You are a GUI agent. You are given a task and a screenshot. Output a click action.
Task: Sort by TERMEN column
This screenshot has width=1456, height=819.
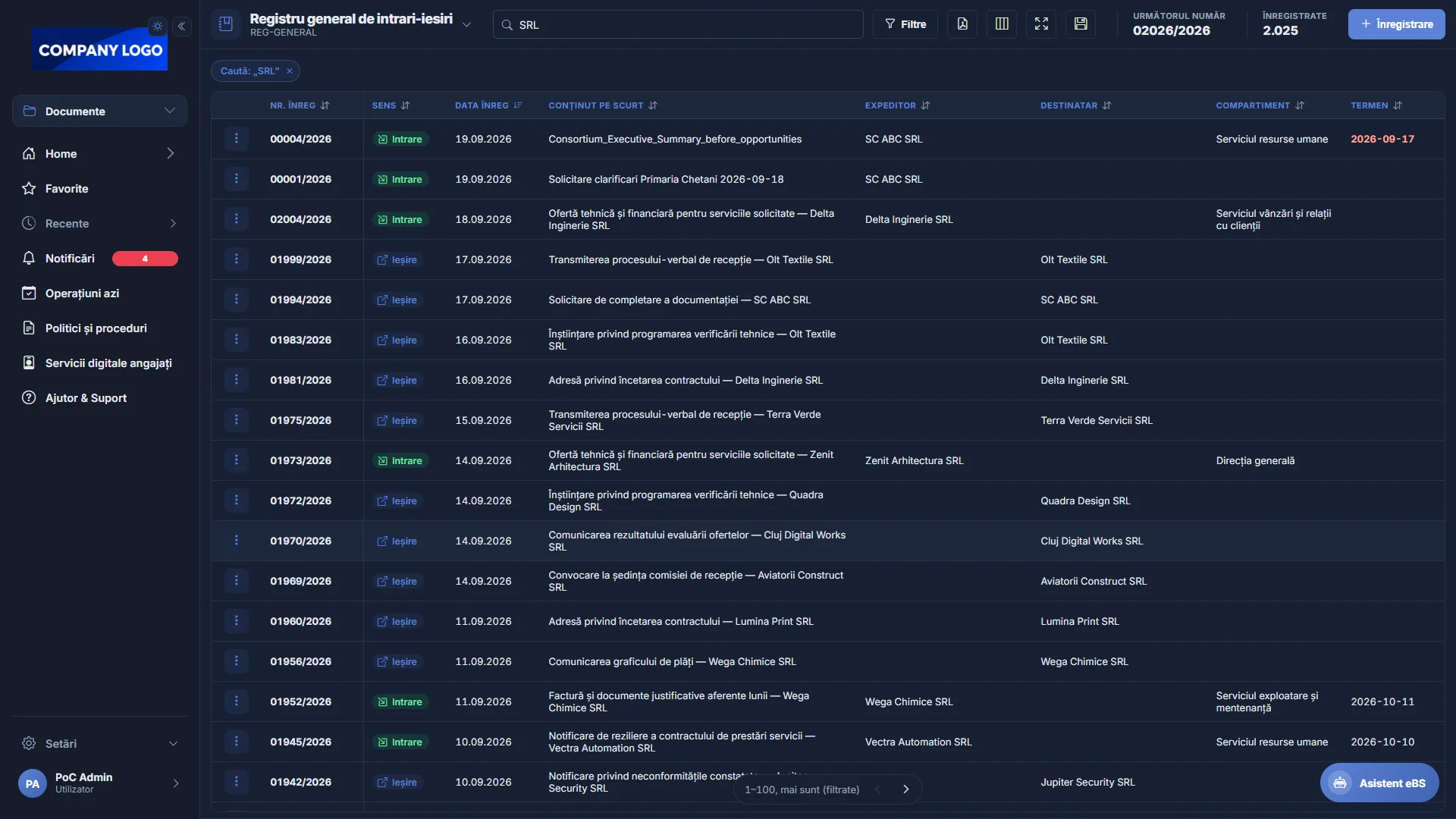coord(1376,105)
